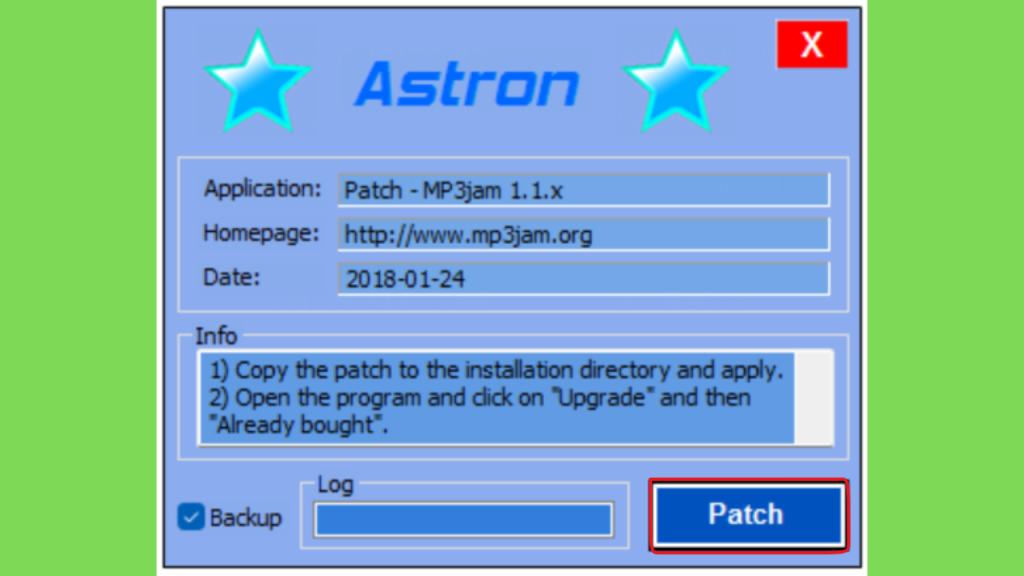1024x576 pixels.
Task: Click the "Info" group label
Action: (x=216, y=336)
